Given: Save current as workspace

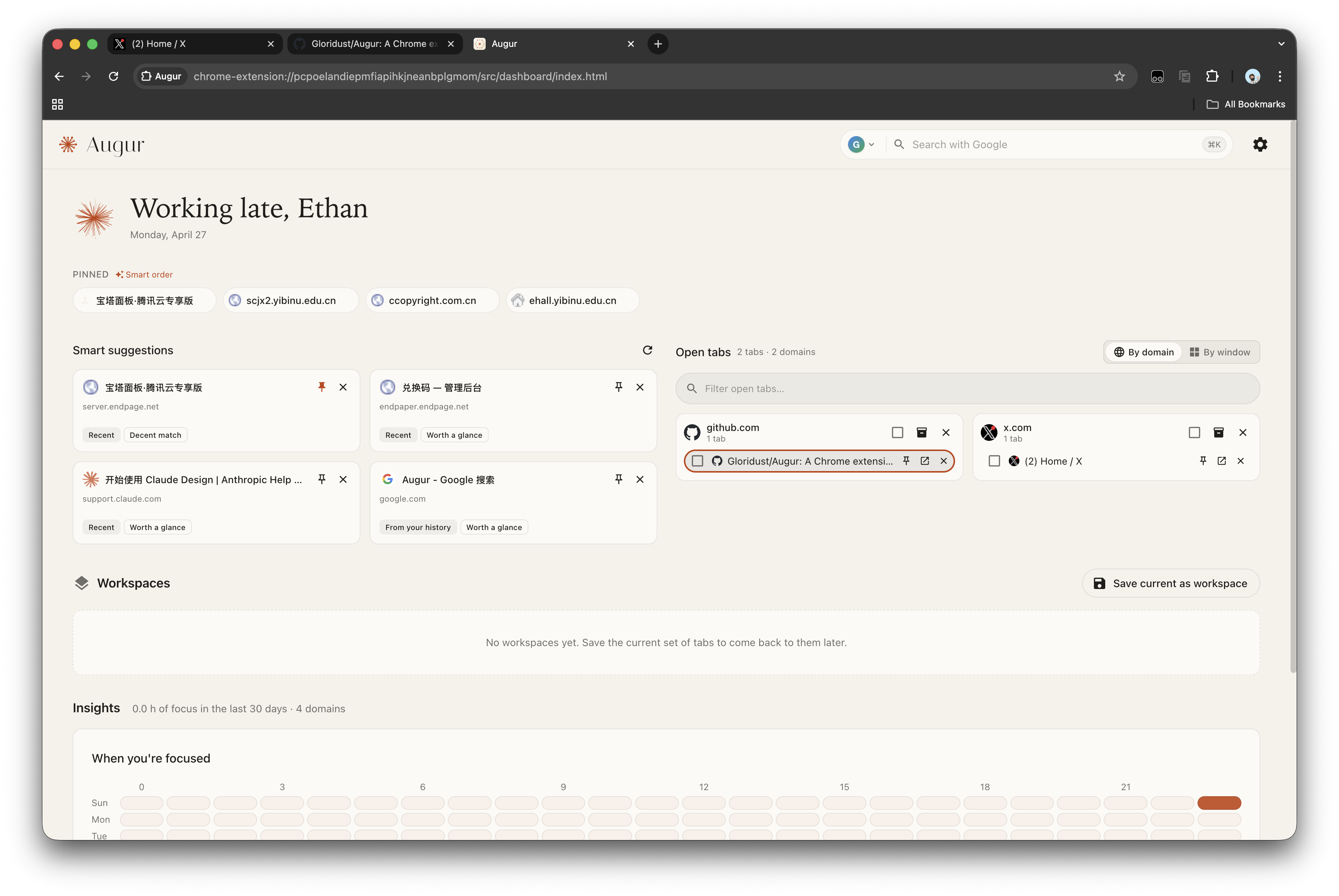Looking at the screenshot, I should [x=1170, y=583].
